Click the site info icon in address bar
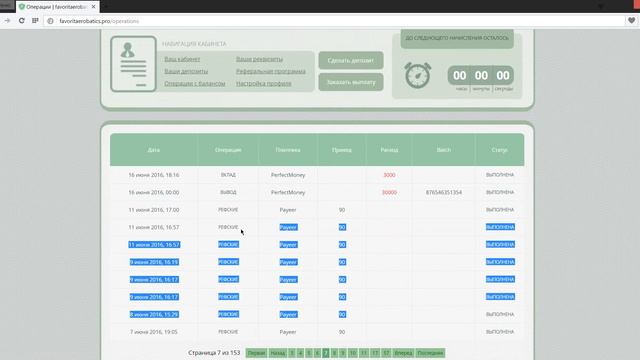640x360 pixels. (50, 21)
